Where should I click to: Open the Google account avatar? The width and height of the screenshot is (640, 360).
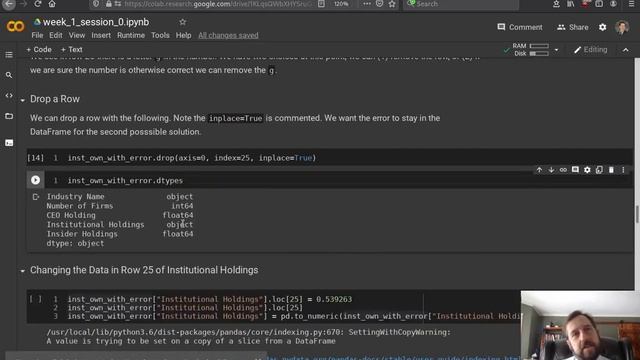click(622, 27)
